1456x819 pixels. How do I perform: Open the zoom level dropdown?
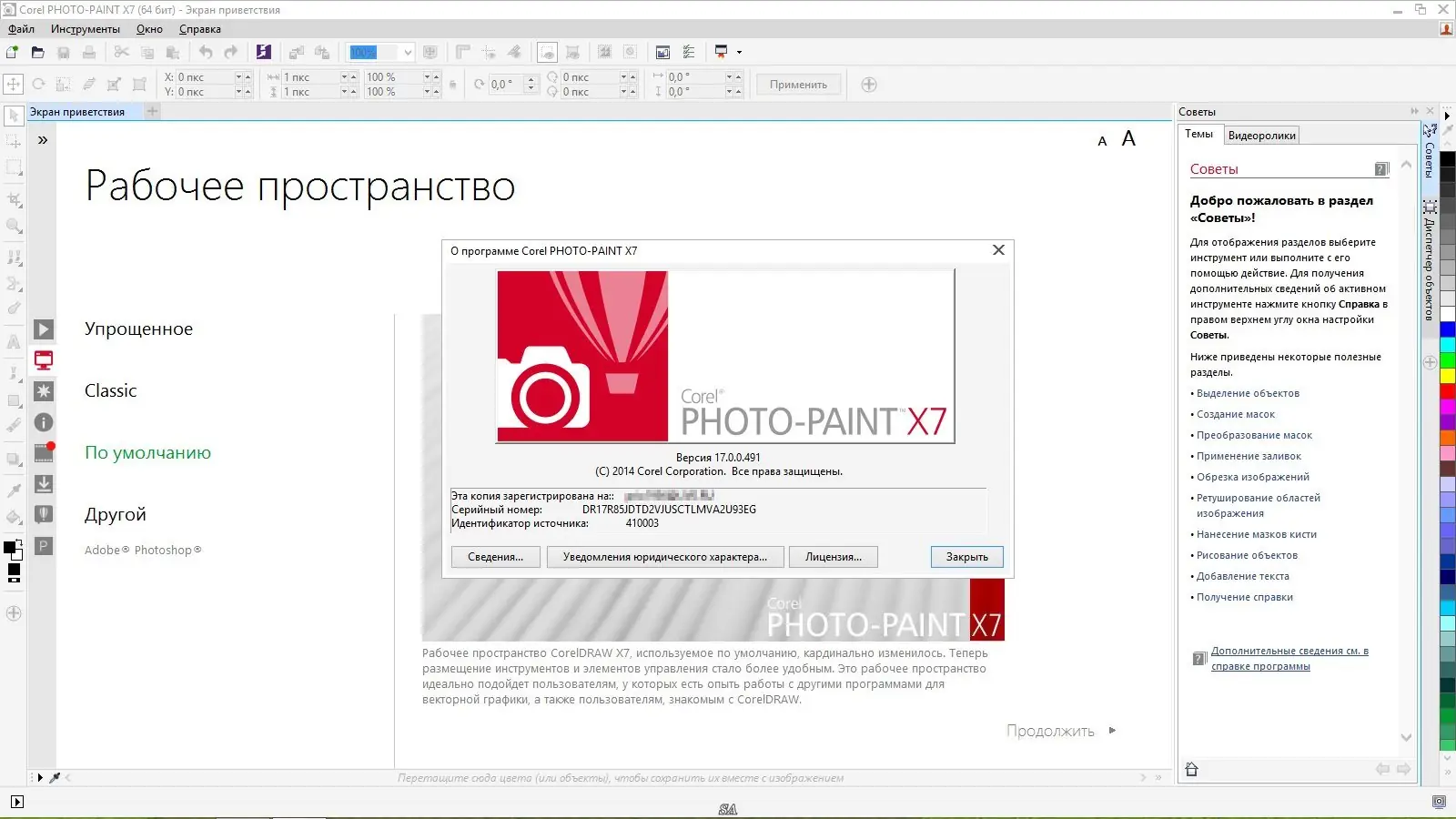pyautogui.click(x=408, y=52)
